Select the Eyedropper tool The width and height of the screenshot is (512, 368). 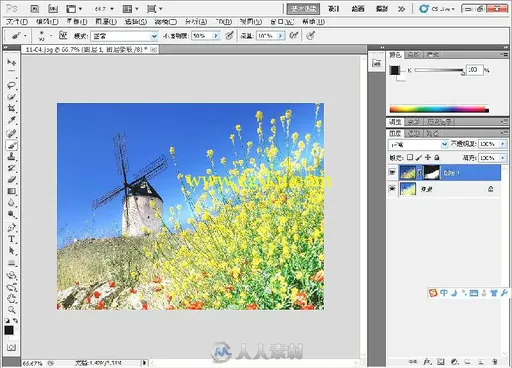tap(12, 120)
